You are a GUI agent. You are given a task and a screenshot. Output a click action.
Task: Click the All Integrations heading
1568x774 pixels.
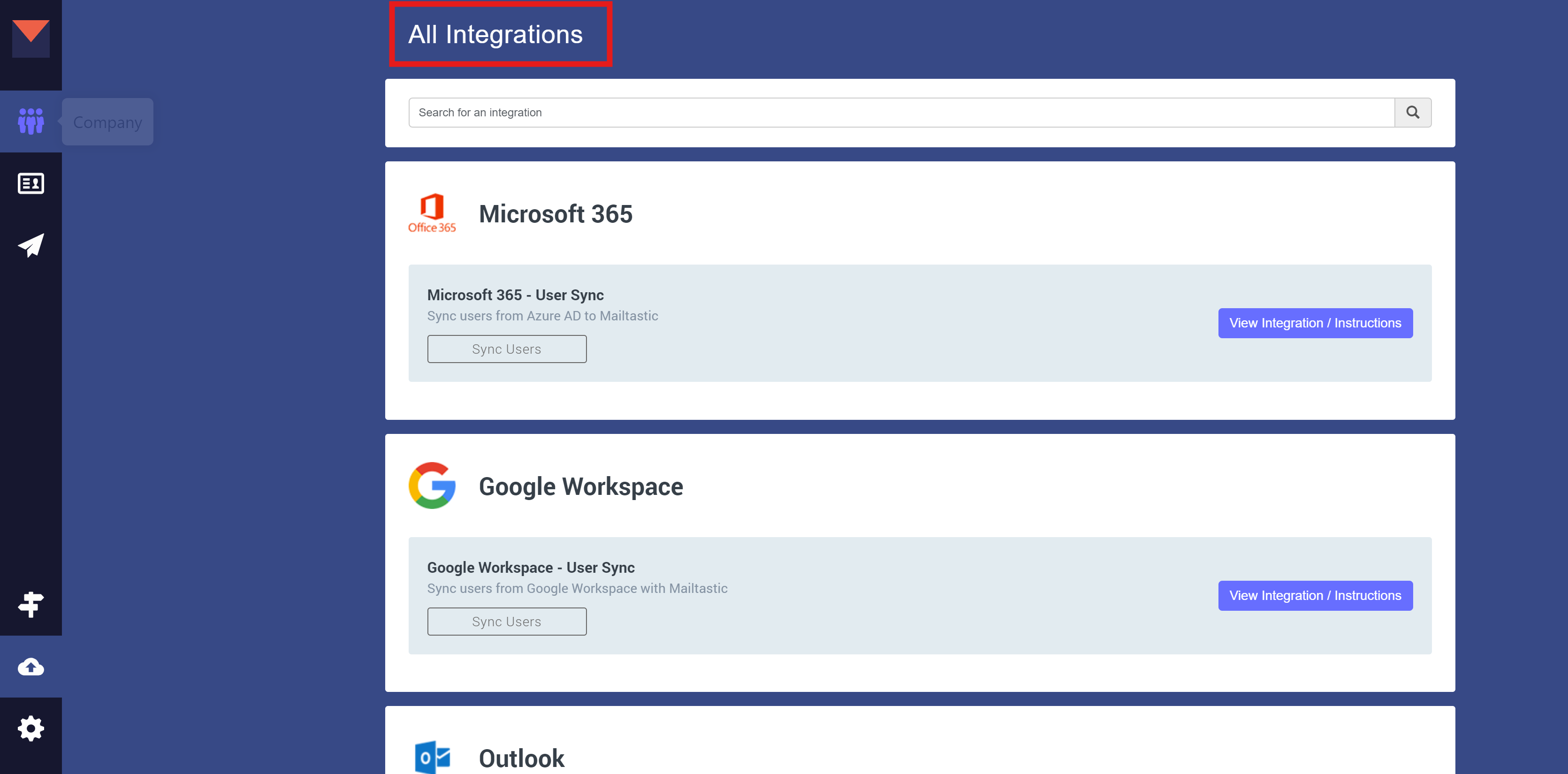(495, 35)
